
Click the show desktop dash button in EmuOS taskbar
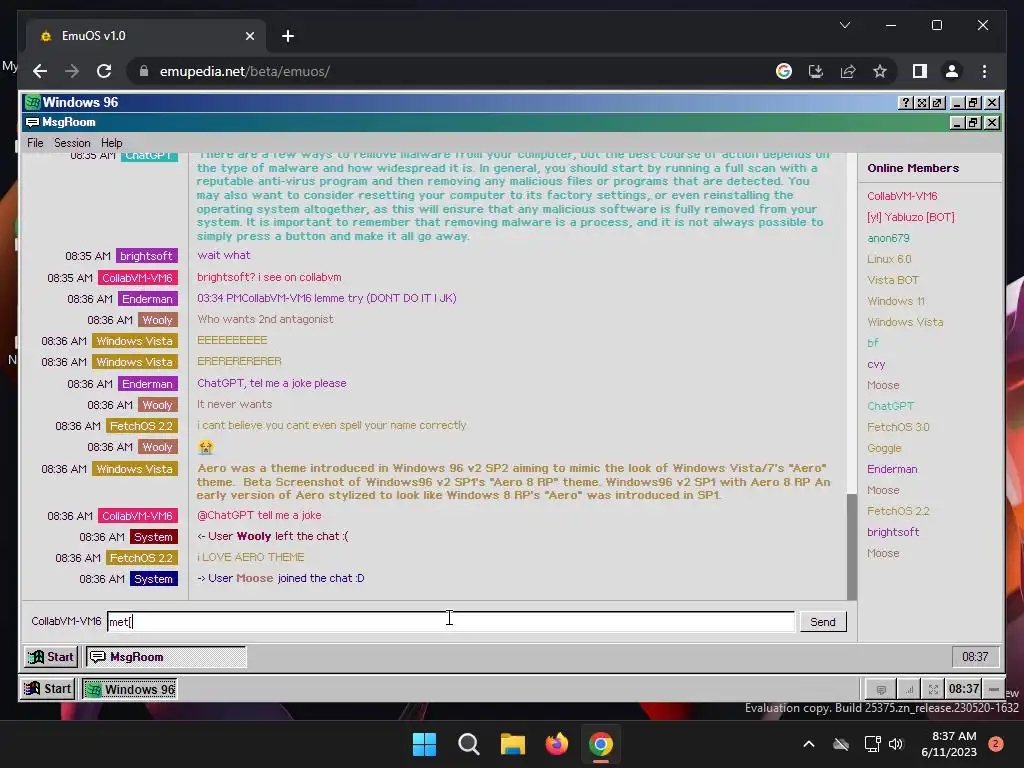click(993, 689)
